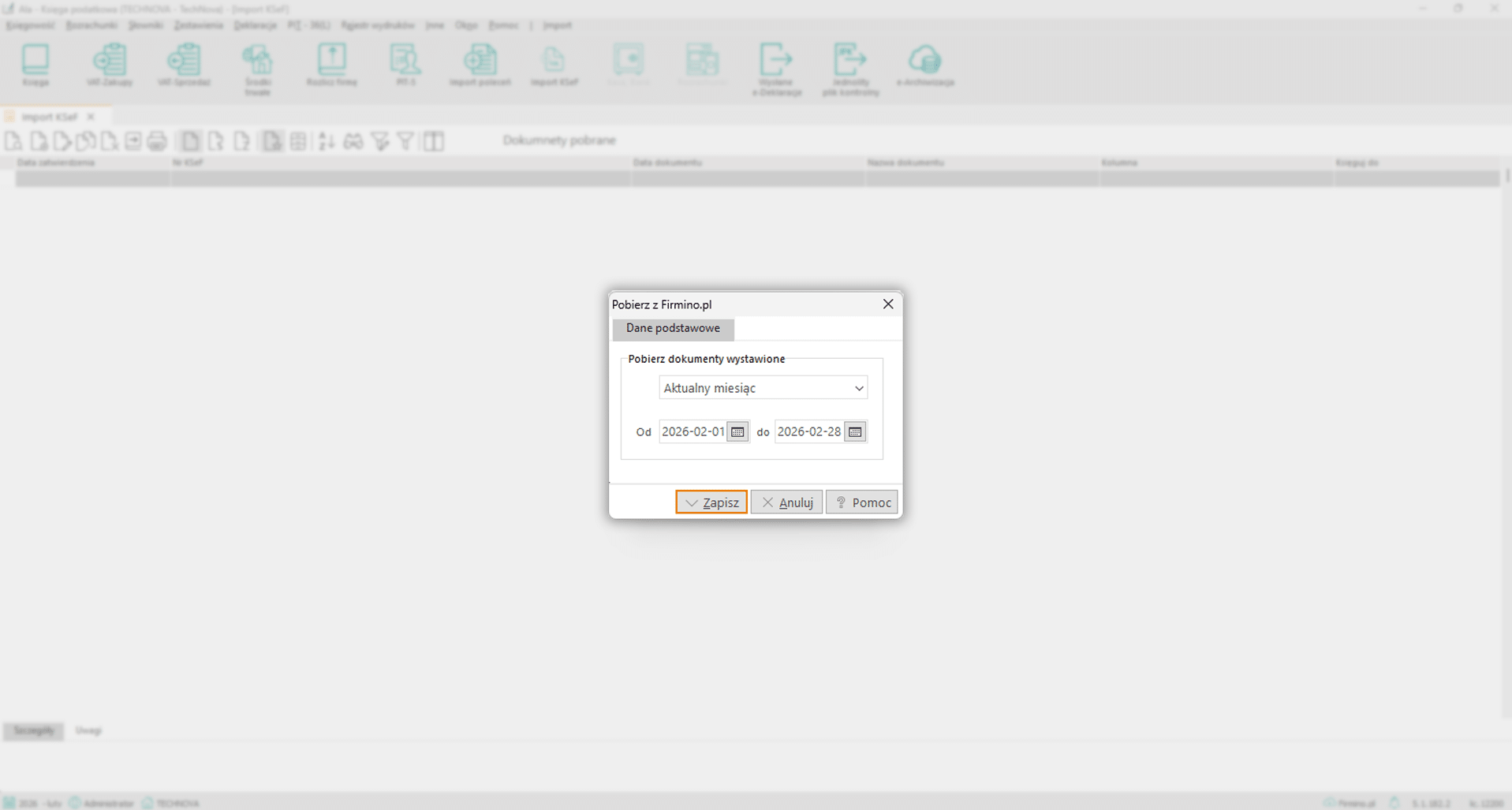This screenshot has height=810, width=1512.
Task: Open the calendar picker for the Od date
Action: [737, 431]
